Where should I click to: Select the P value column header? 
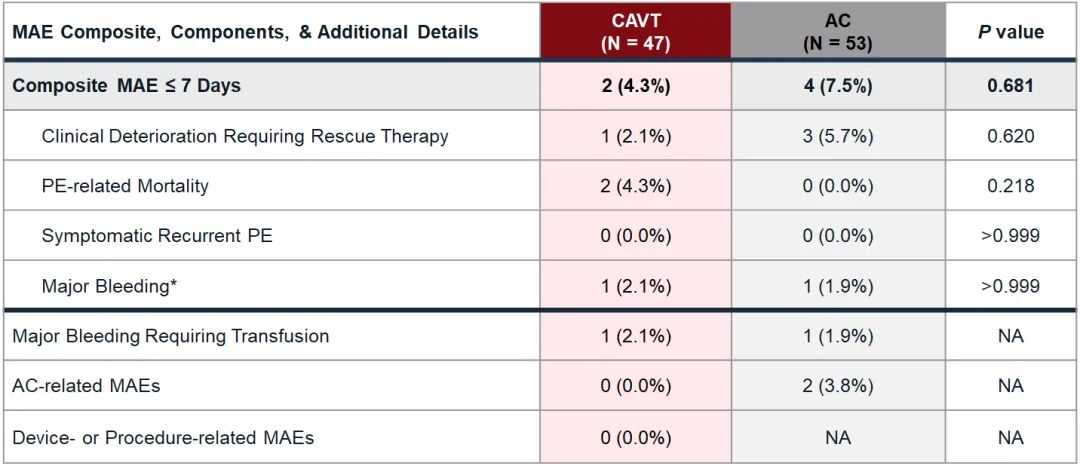pos(1010,32)
